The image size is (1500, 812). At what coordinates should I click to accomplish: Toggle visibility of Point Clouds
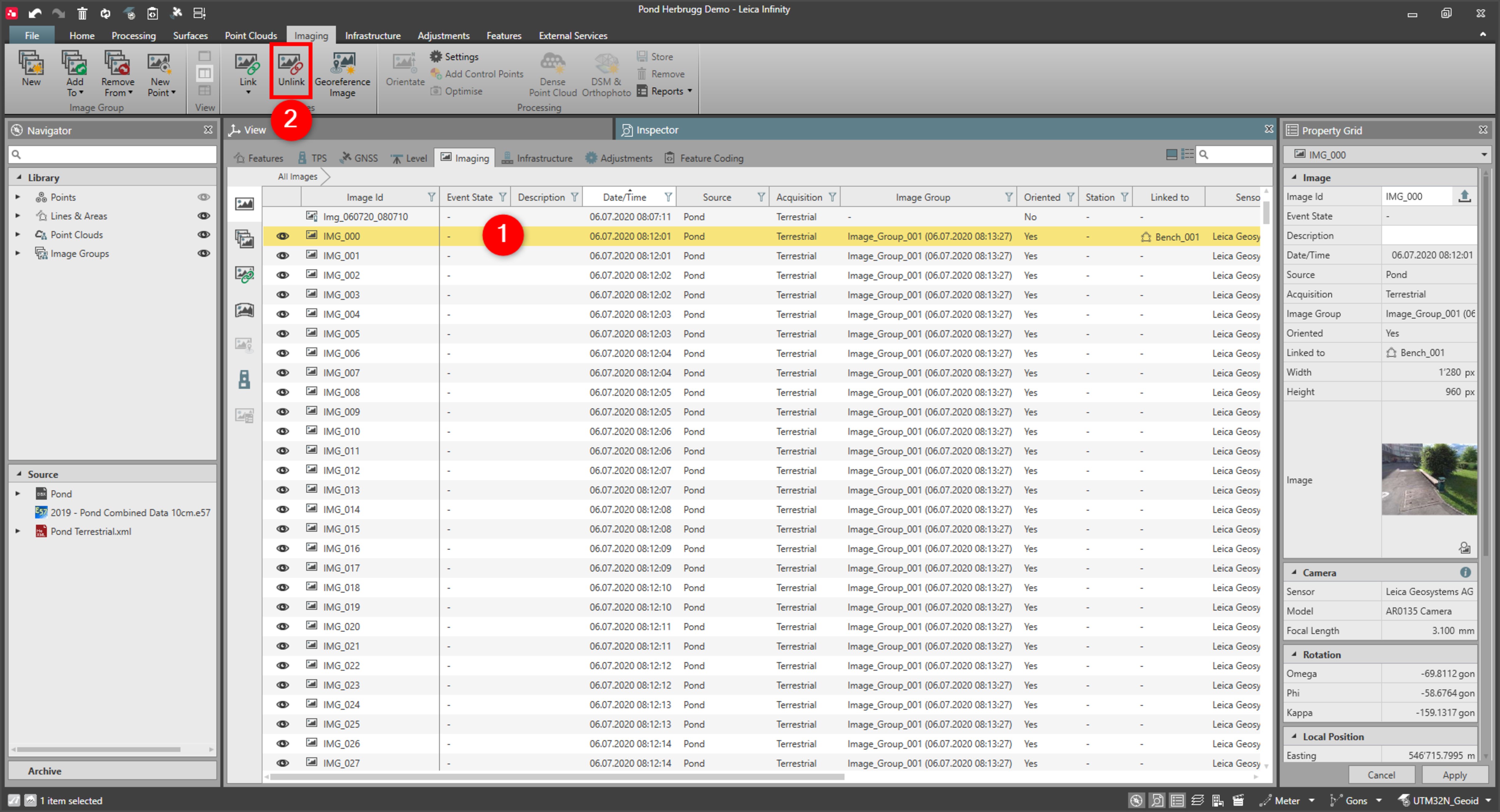click(203, 235)
